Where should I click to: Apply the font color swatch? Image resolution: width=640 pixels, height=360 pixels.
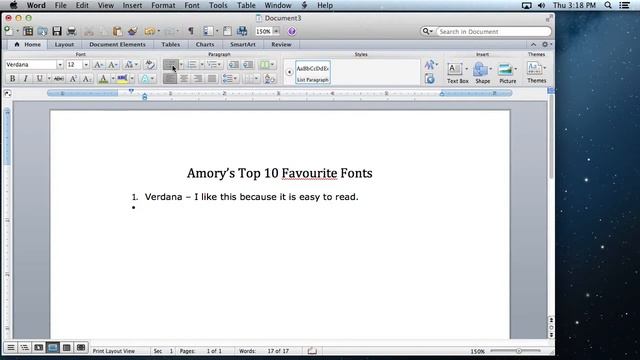(x=103, y=78)
